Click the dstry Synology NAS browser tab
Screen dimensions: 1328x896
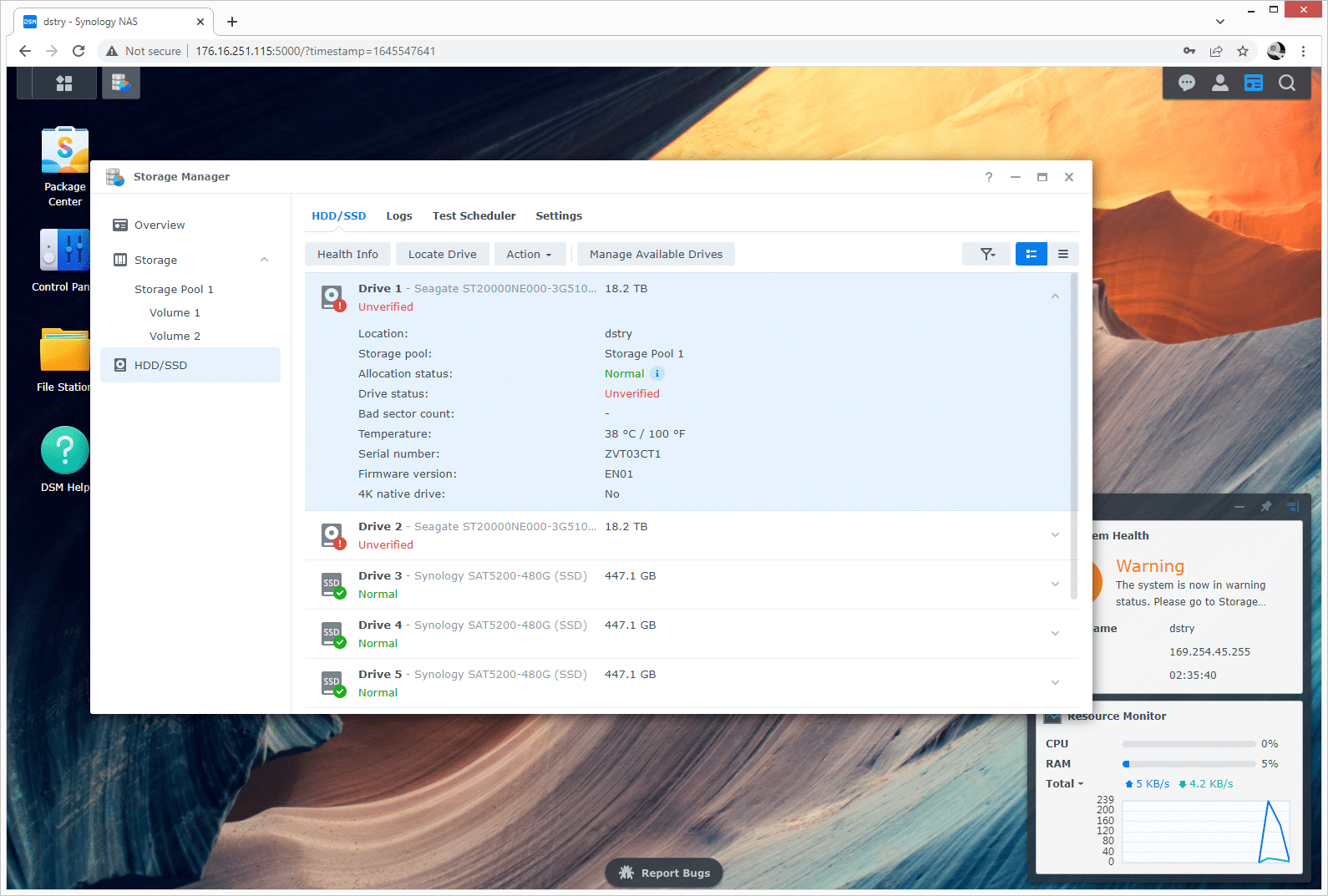coord(113,22)
